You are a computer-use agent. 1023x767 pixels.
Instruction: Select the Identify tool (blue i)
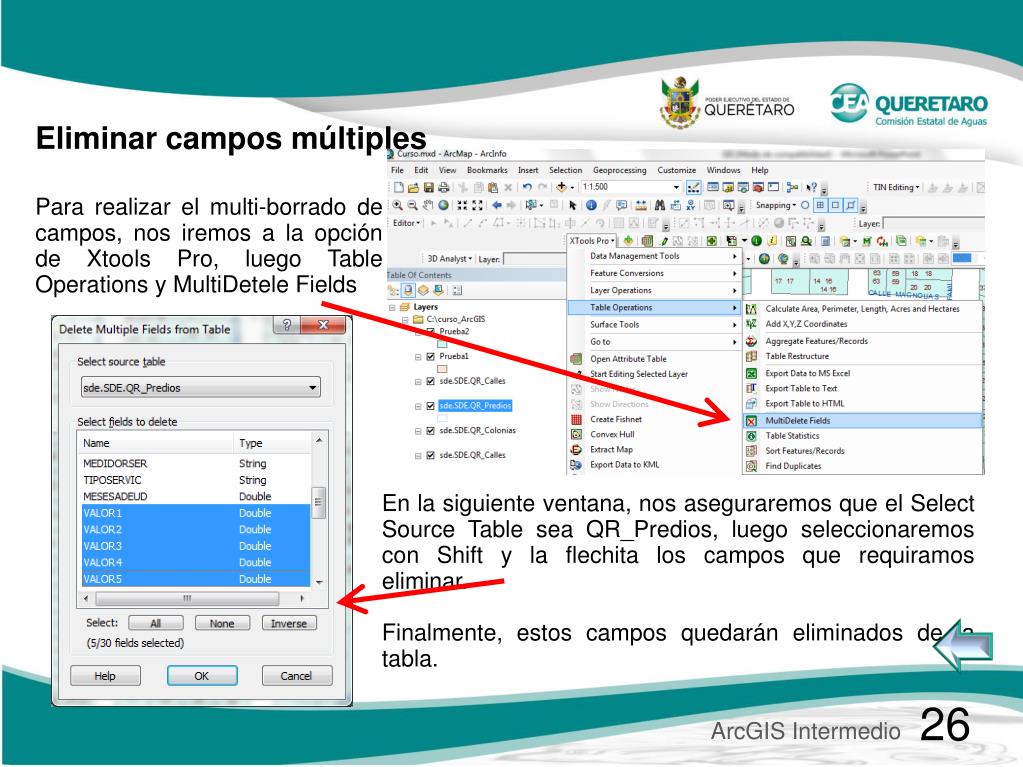591,205
